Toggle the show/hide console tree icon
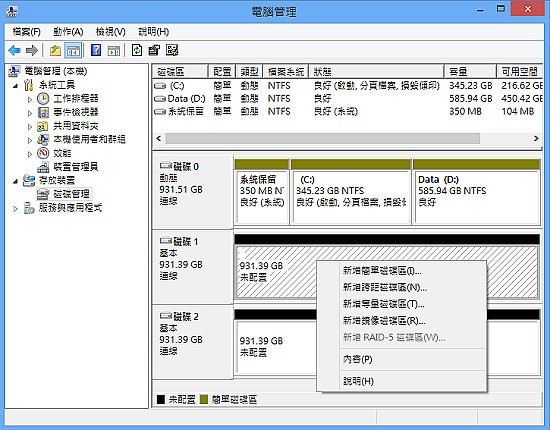The width and height of the screenshot is (550, 430). (73, 51)
